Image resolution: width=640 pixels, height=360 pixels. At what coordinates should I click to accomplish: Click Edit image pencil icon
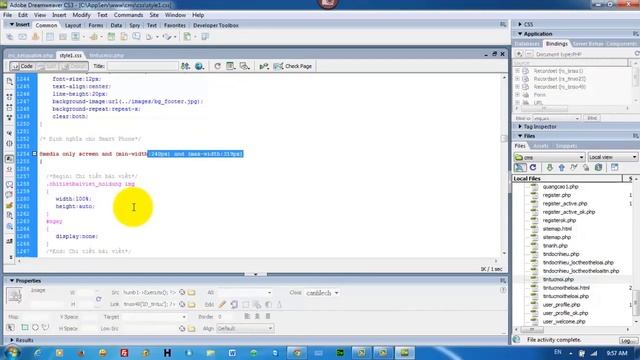(x=222, y=304)
